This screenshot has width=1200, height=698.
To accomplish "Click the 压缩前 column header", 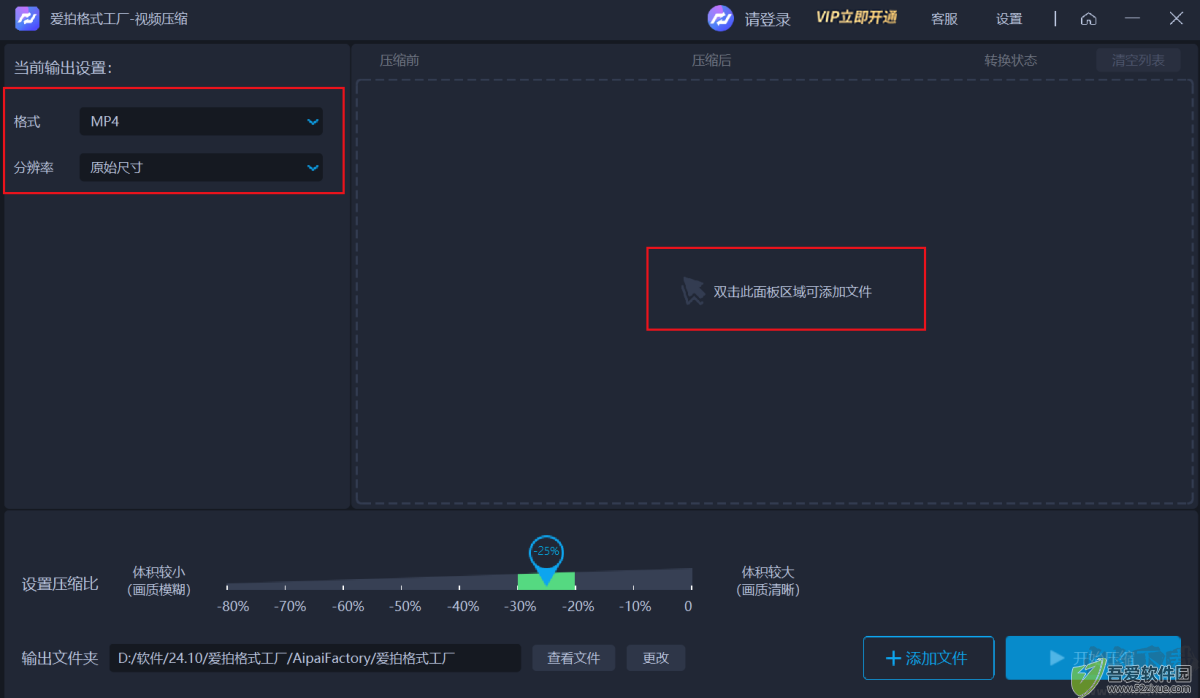I will pos(399,60).
